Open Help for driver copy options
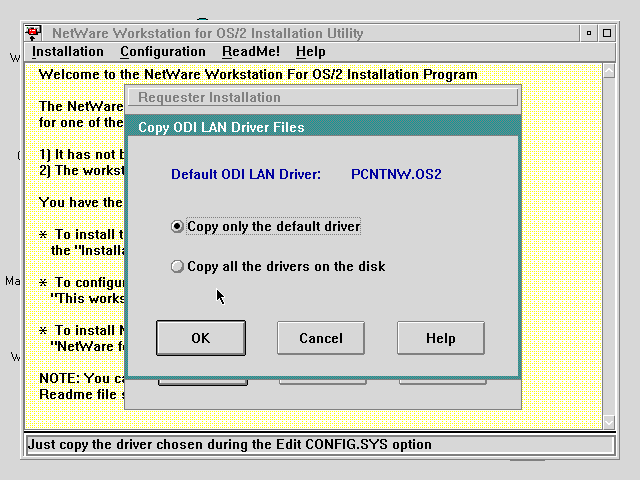Screen dimensions: 640x480 point(441,338)
